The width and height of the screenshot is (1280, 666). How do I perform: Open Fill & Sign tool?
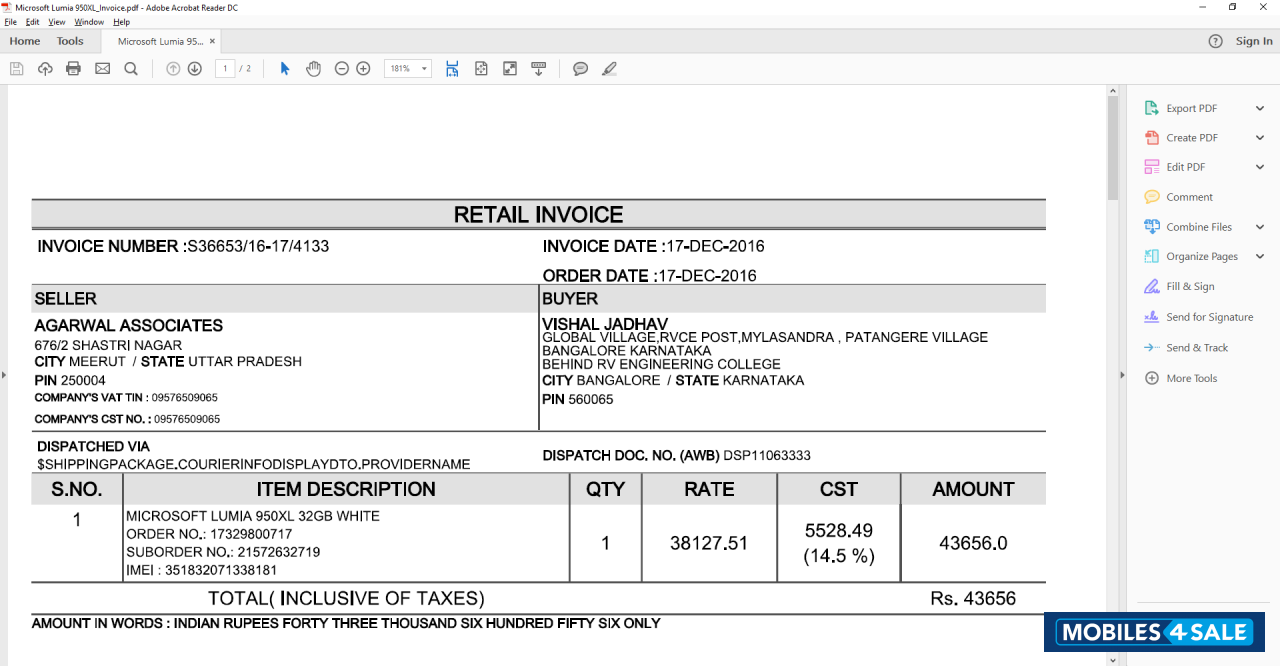(1190, 287)
